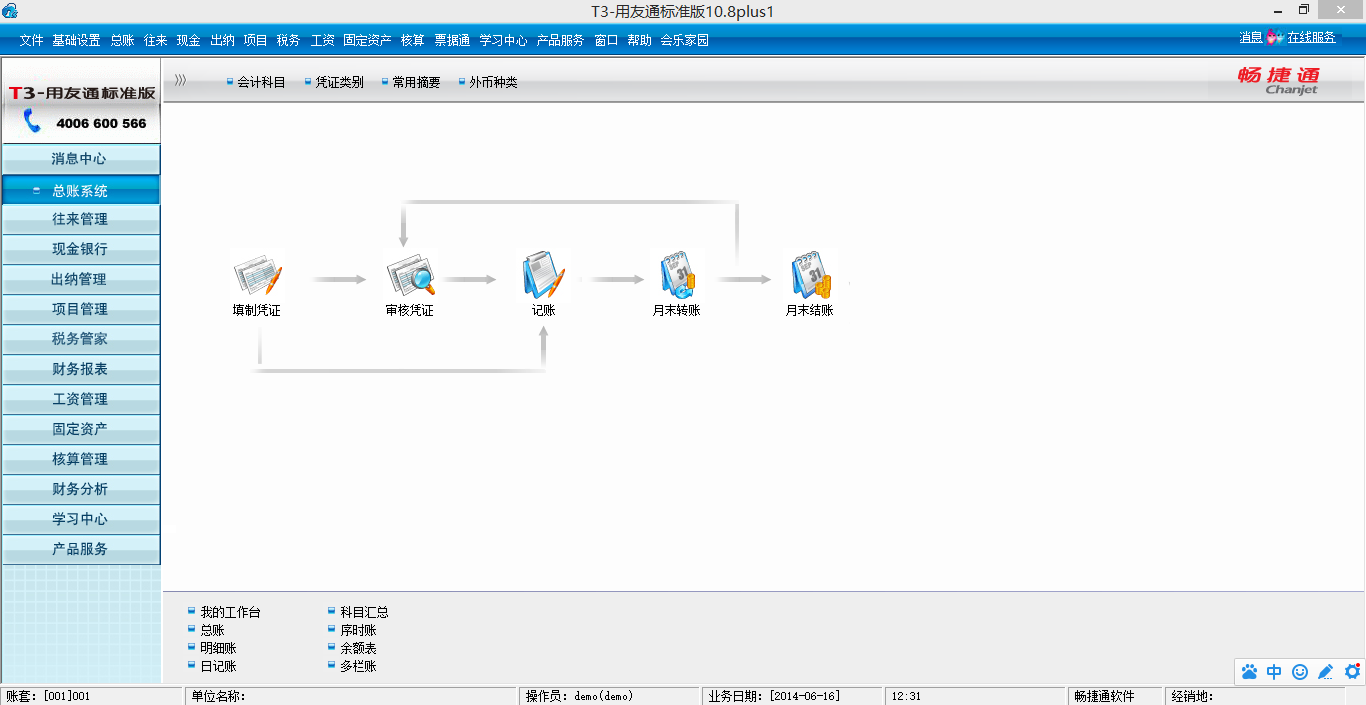
Task: Open the 往来 menu
Action: coord(155,41)
